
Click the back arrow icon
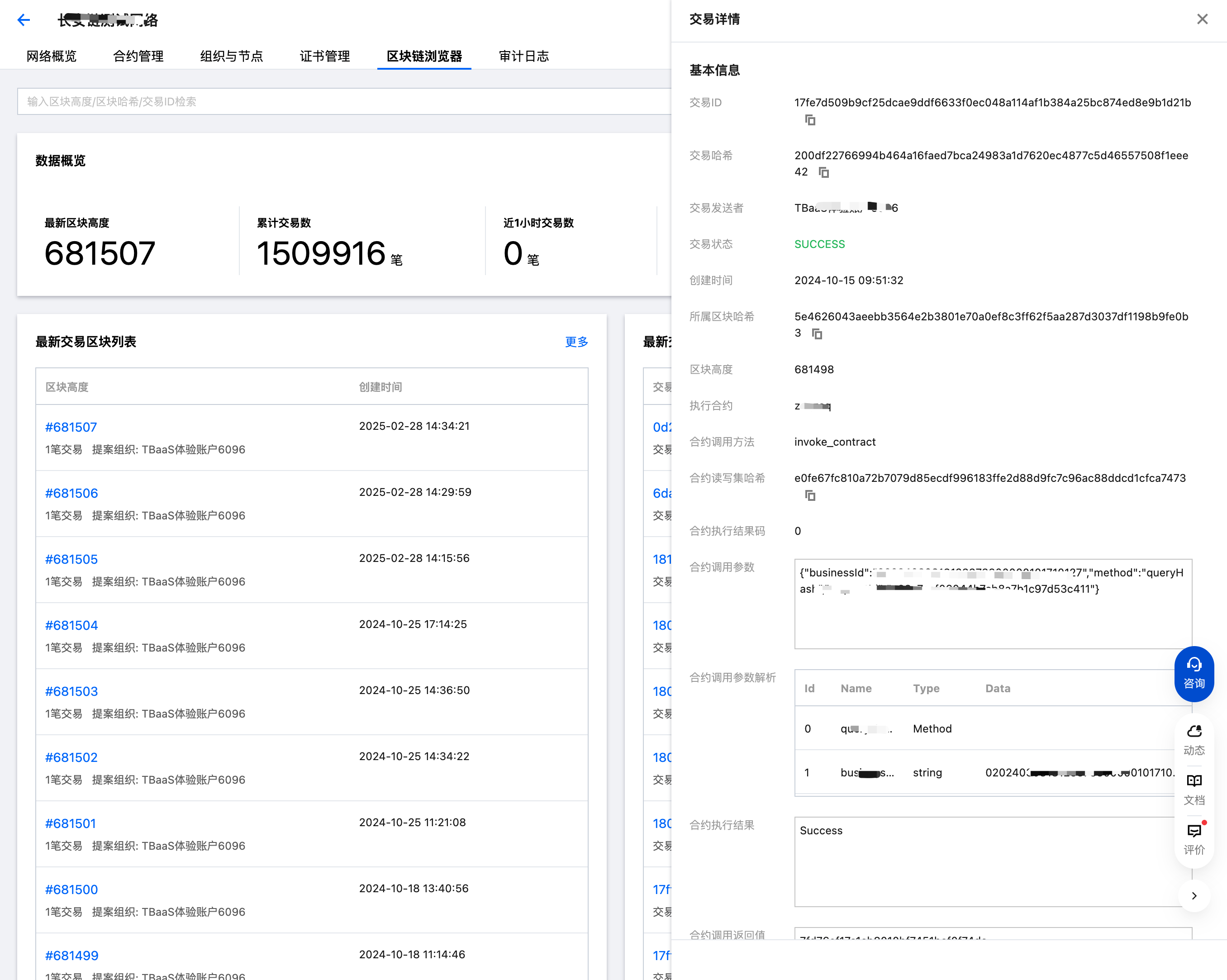click(x=24, y=20)
